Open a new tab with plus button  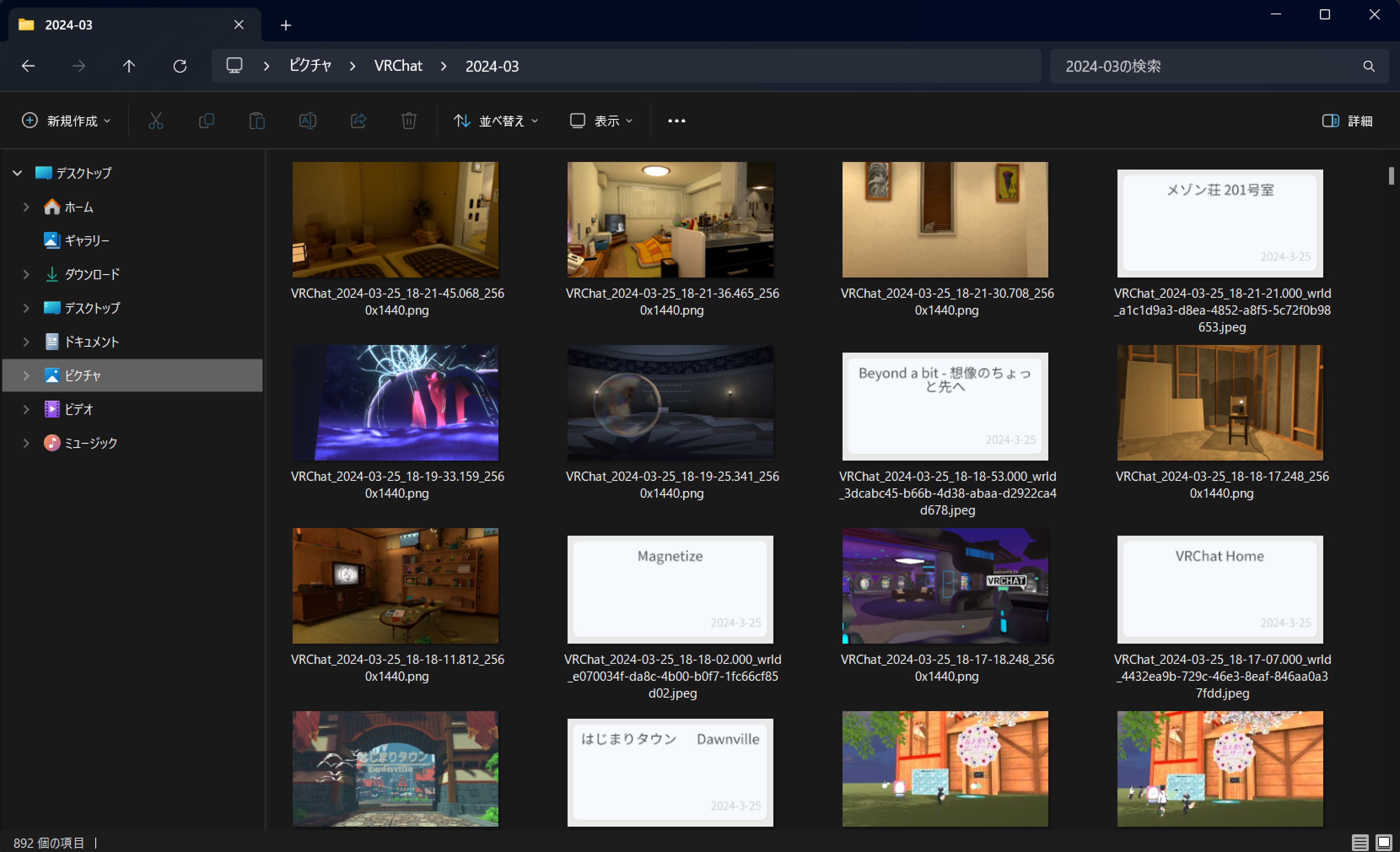tap(286, 26)
